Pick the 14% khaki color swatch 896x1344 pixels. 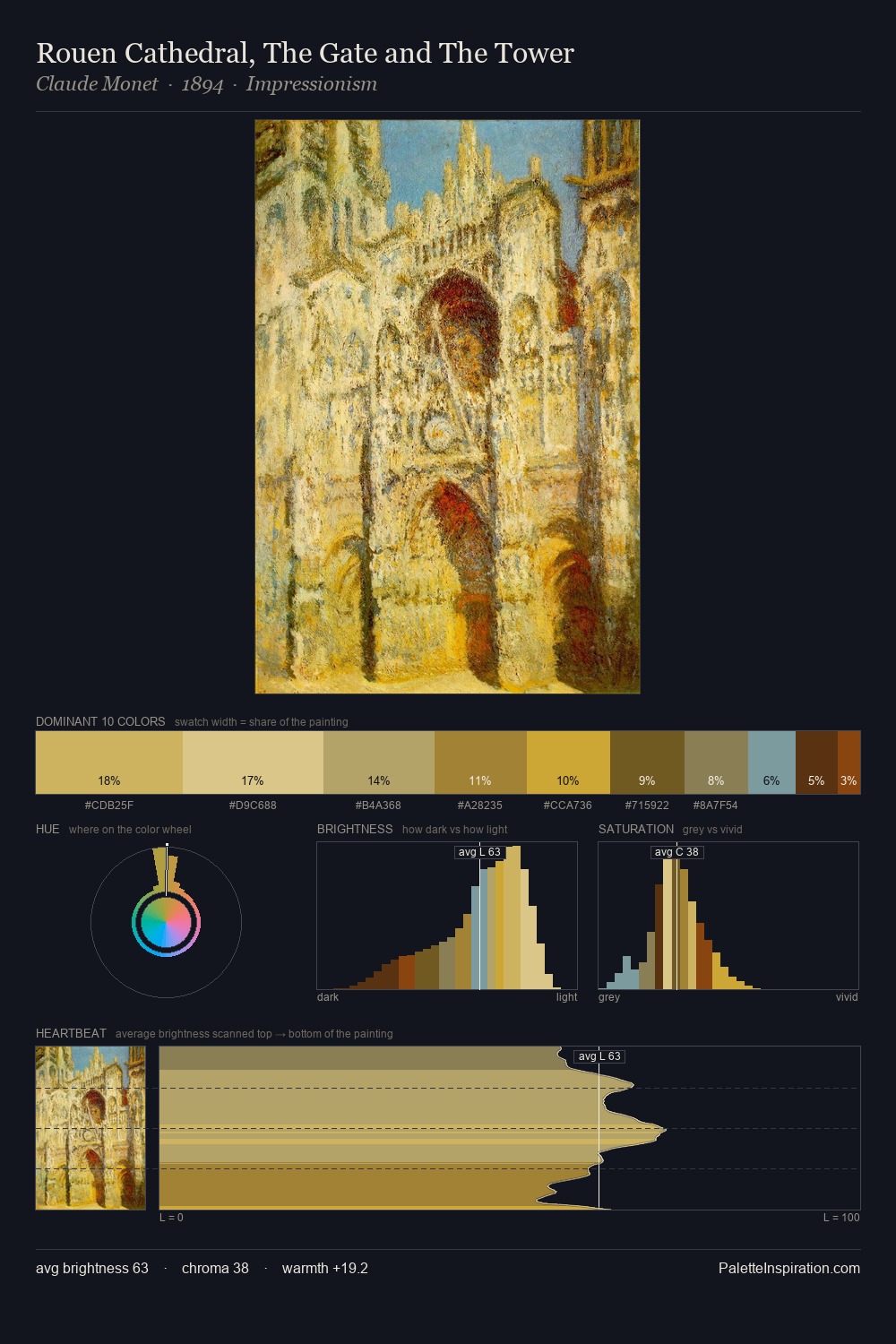click(379, 762)
